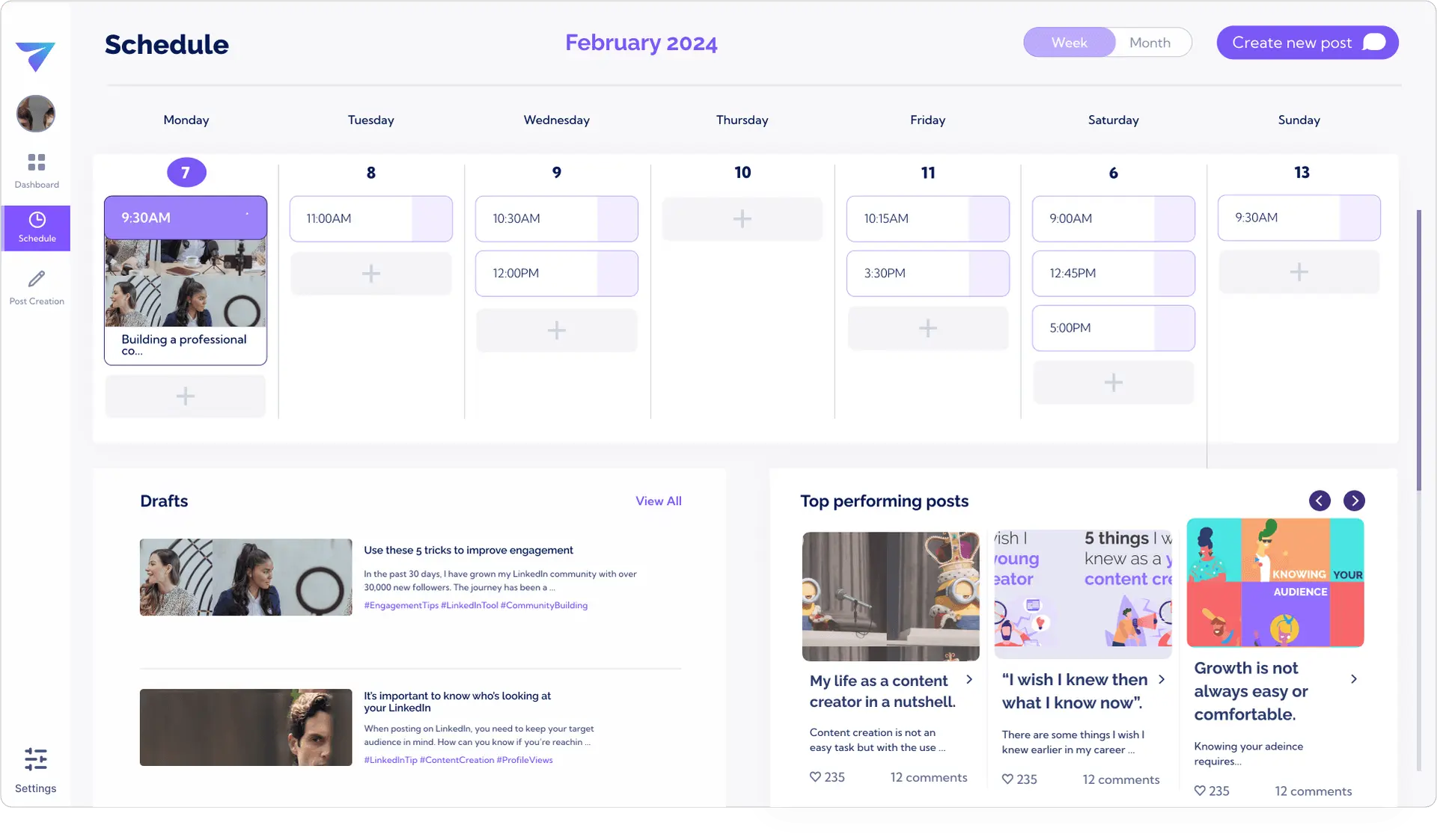Open 'Knowing Your Audience' post thumbnail
The image size is (1437, 840).
(x=1275, y=583)
